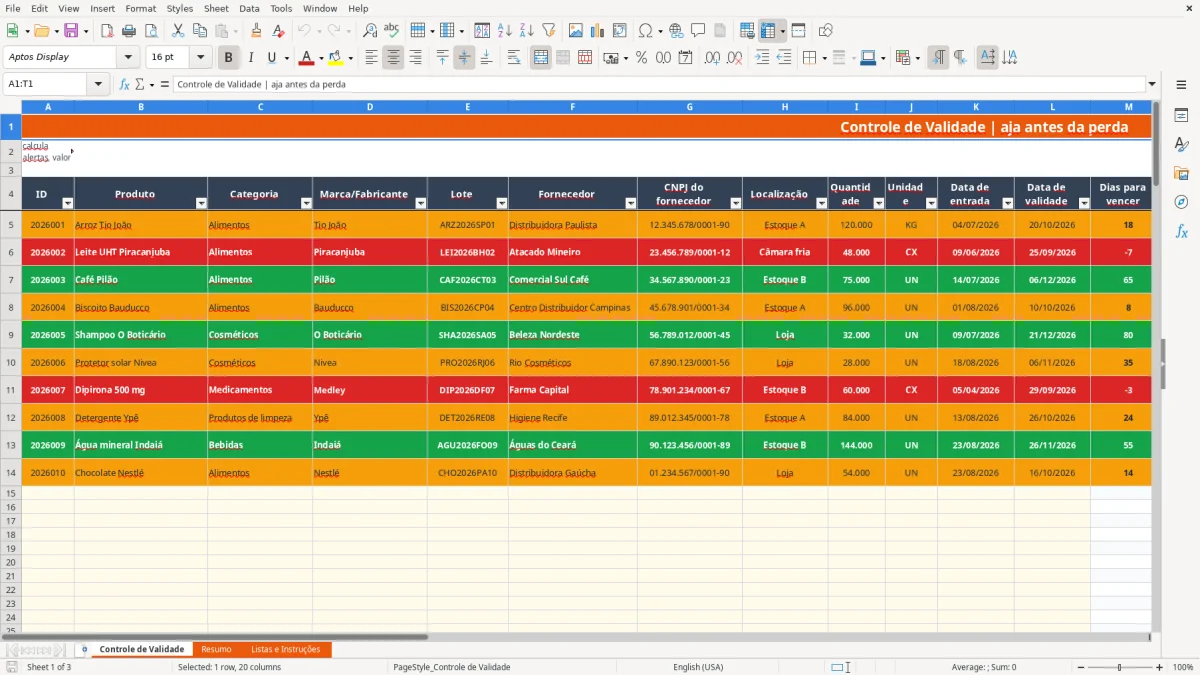
Task: Open the Sidebar Navigator compass icon
Action: 1181,202
